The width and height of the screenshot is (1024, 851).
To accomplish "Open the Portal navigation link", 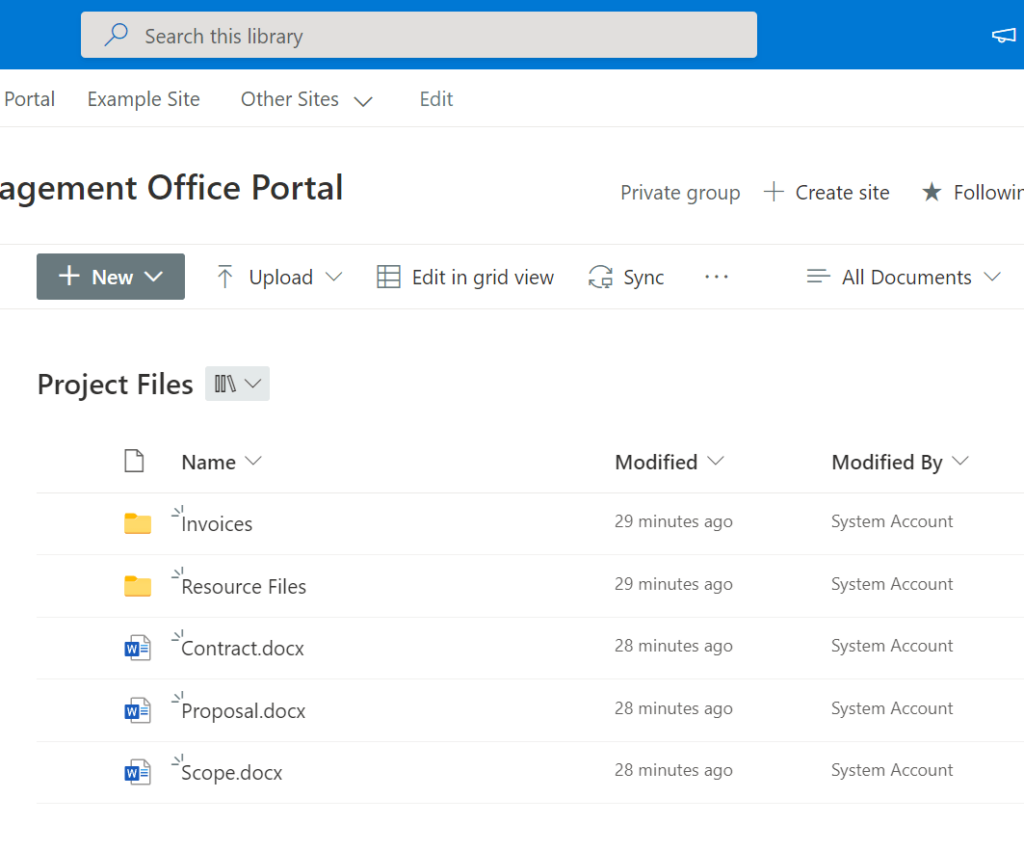I will tap(29, 99).
